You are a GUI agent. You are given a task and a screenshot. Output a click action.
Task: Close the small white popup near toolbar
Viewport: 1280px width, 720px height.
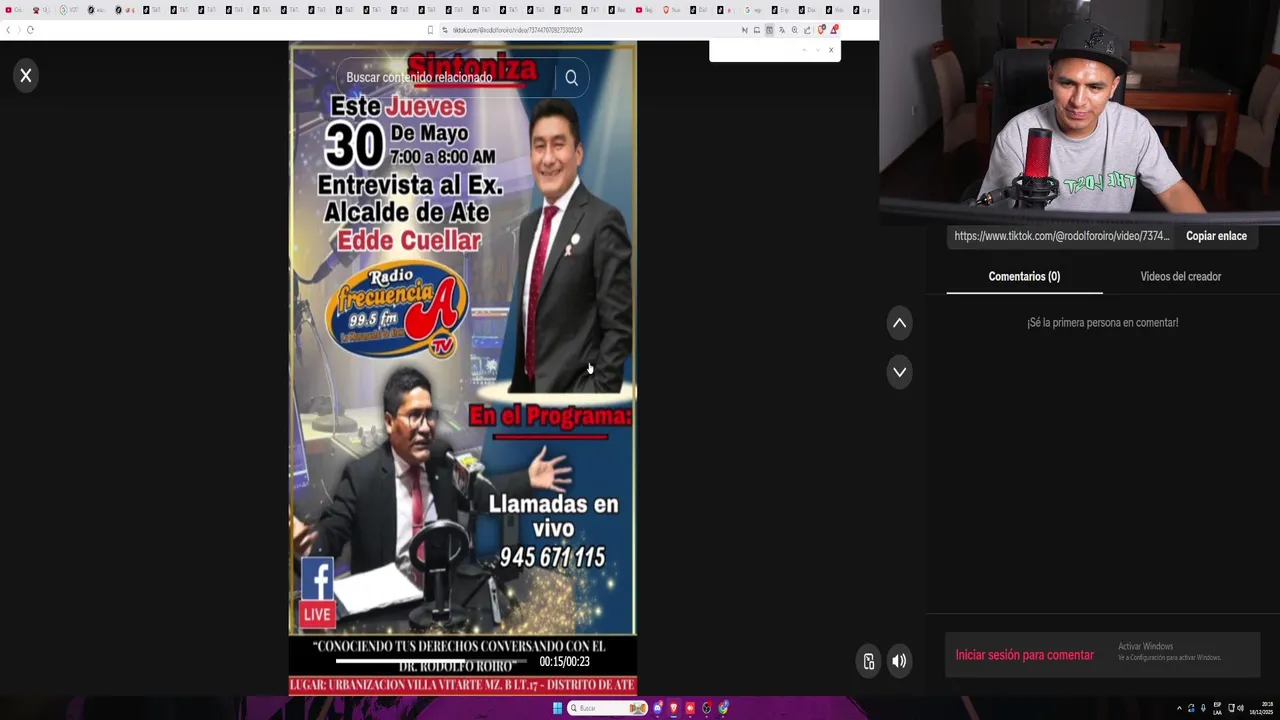[831, 50]
